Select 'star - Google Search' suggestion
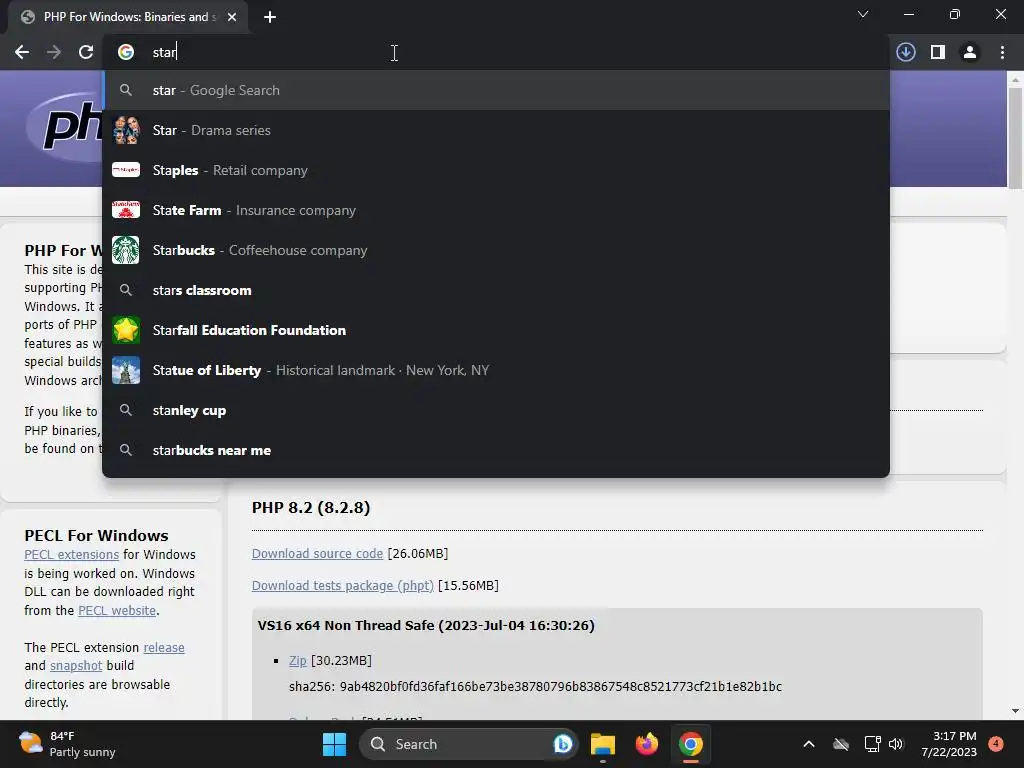 (496, 90)
